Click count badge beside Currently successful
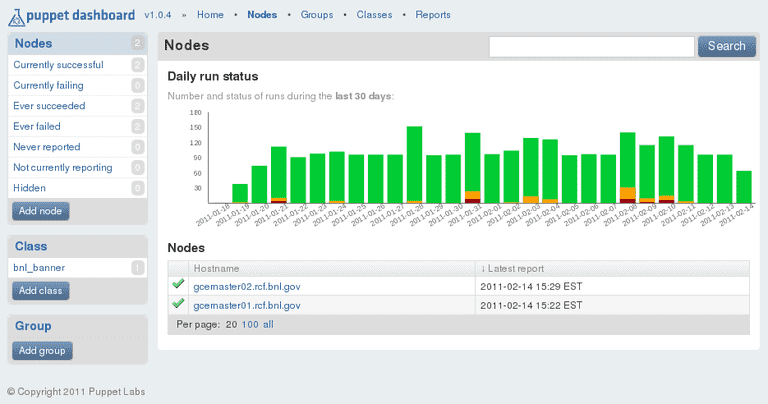This screenshot has height=404, width=768. pos(138,65)
